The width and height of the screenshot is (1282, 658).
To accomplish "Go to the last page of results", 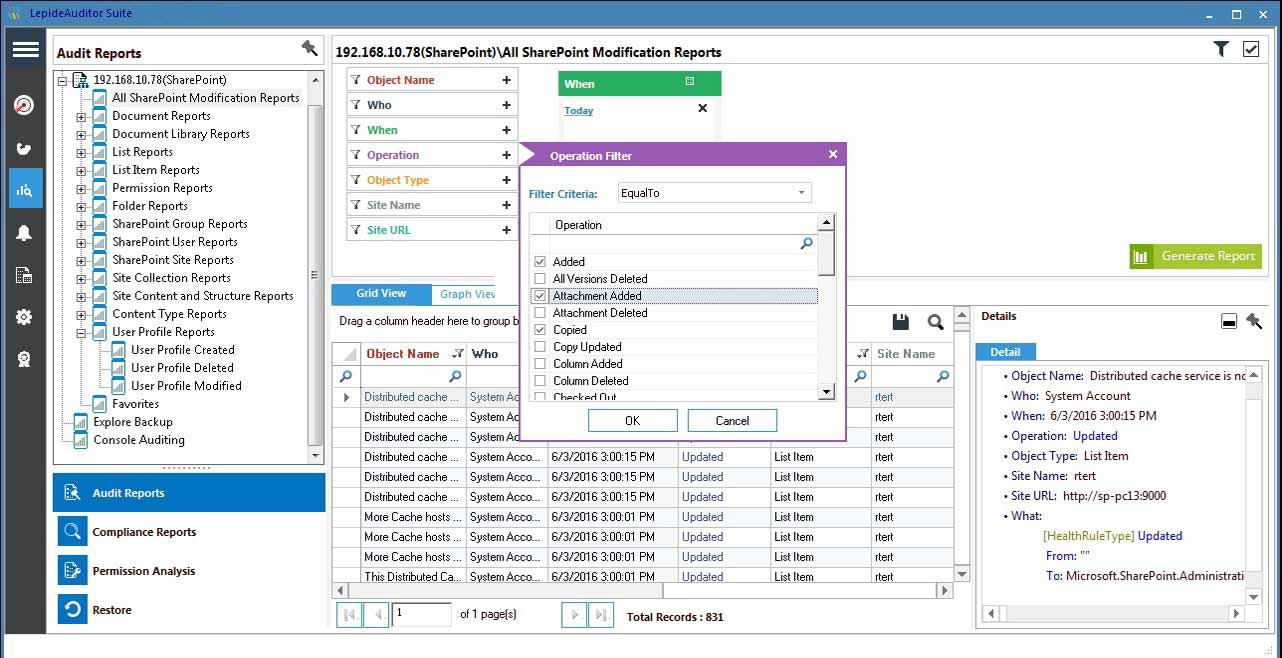I will 600,615.
